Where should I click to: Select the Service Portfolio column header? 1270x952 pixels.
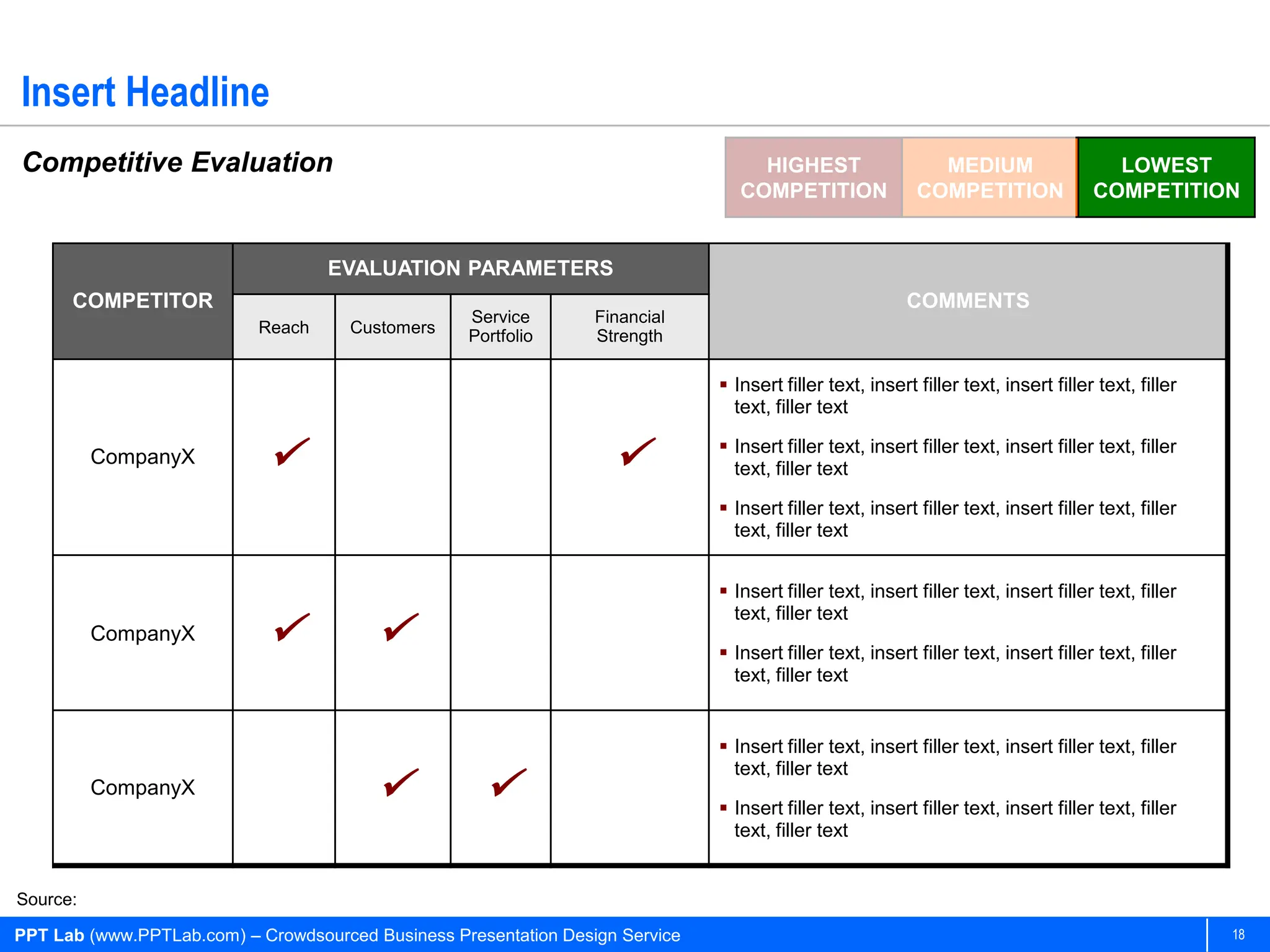coord(500,327)
